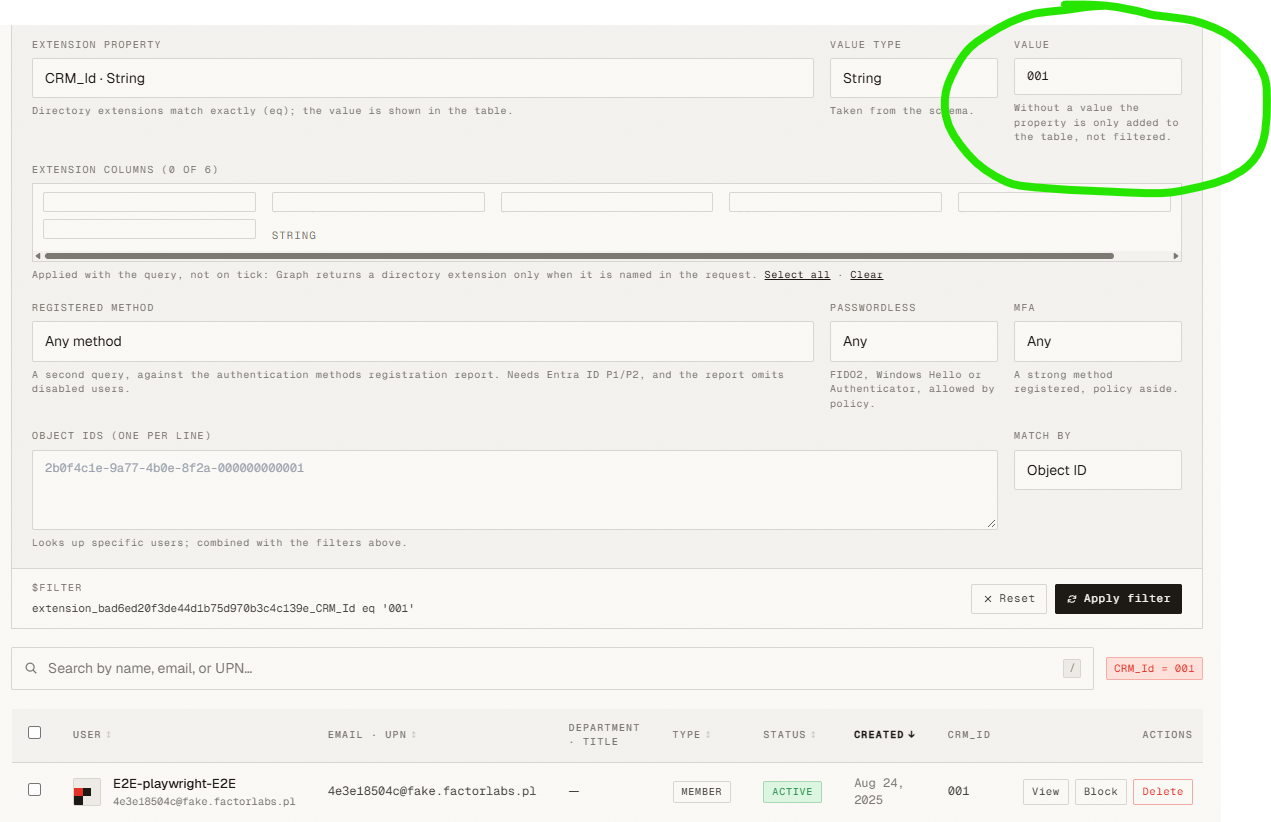The image size is (1271, 822).
Task: Sort by the EMAIL · UPN column
Action: click(372, 735)
